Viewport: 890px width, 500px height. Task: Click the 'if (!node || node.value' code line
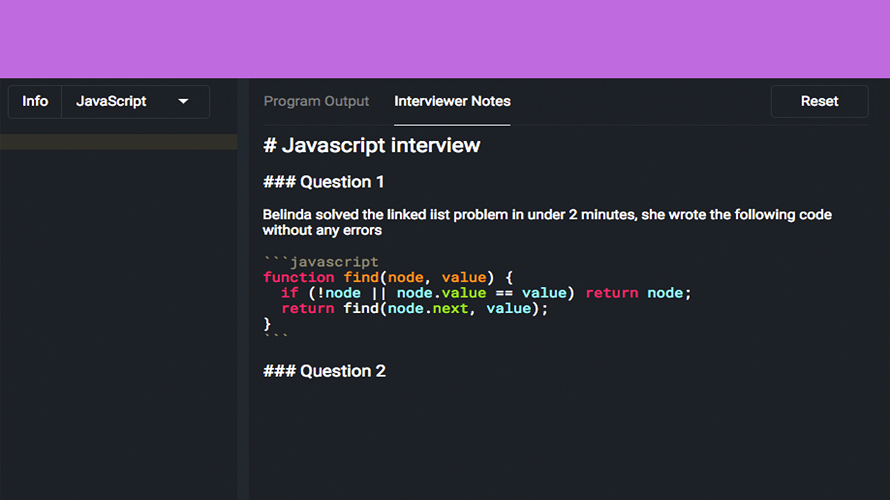point(486,293)
